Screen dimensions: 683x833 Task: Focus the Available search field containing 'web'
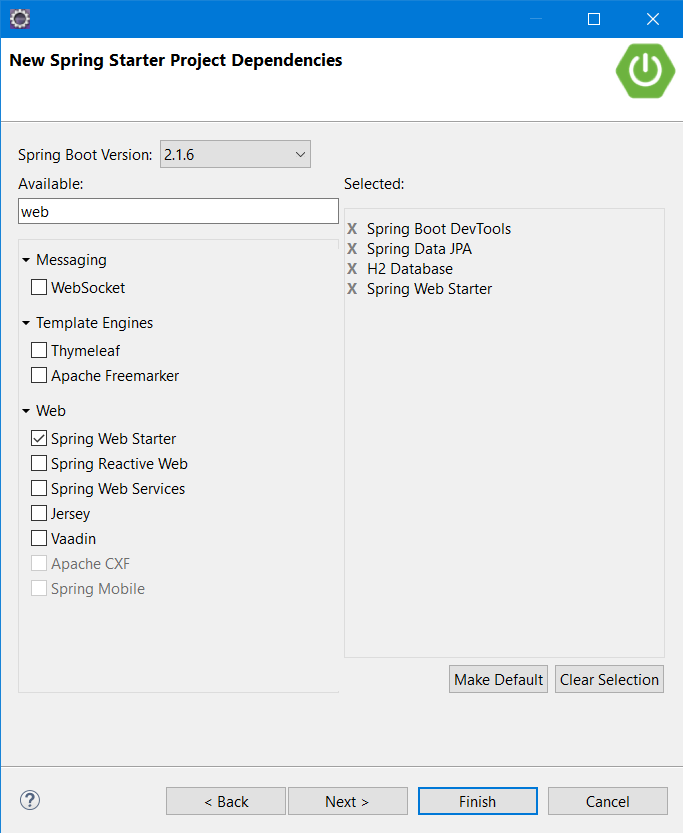[178, 211]
